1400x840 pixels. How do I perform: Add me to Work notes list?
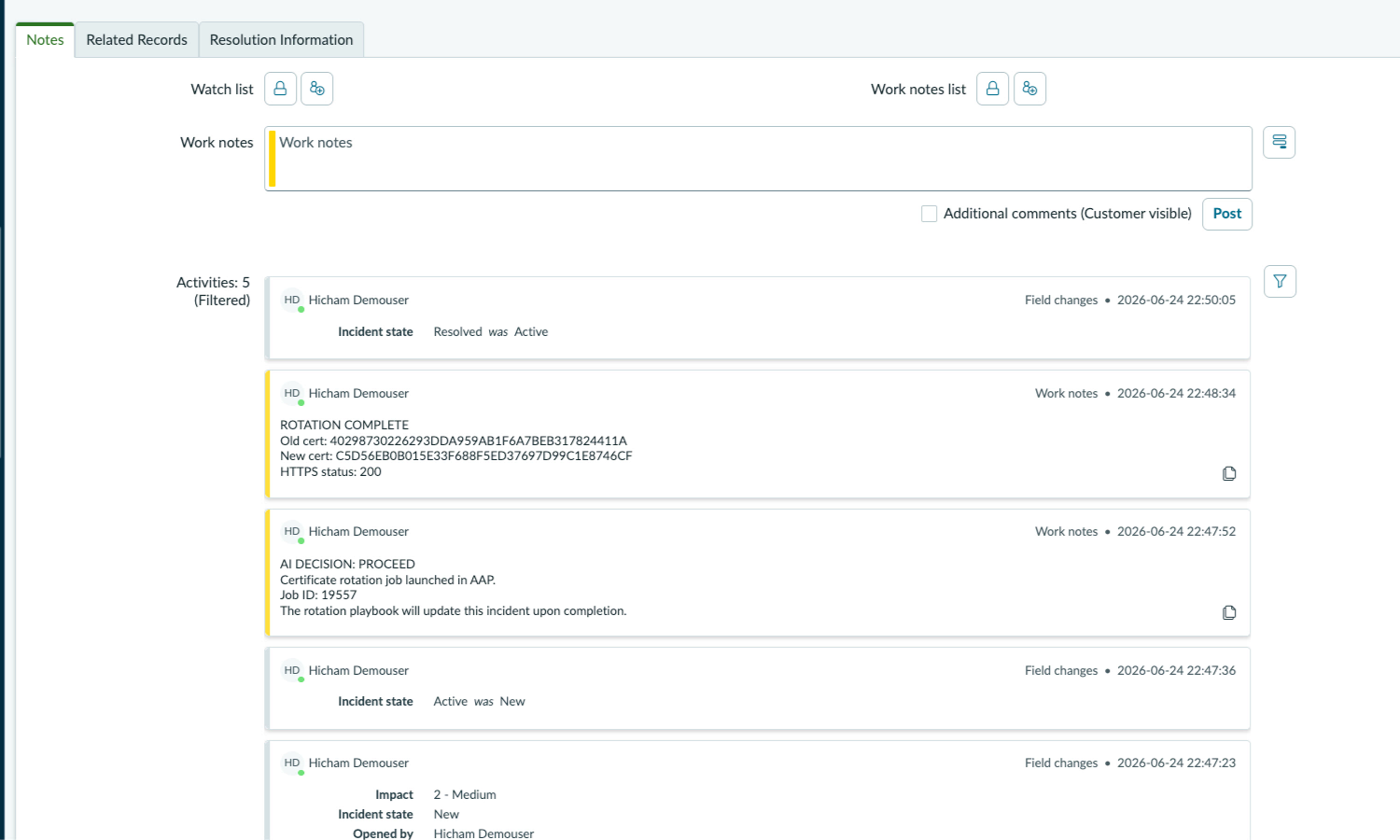1029,89
